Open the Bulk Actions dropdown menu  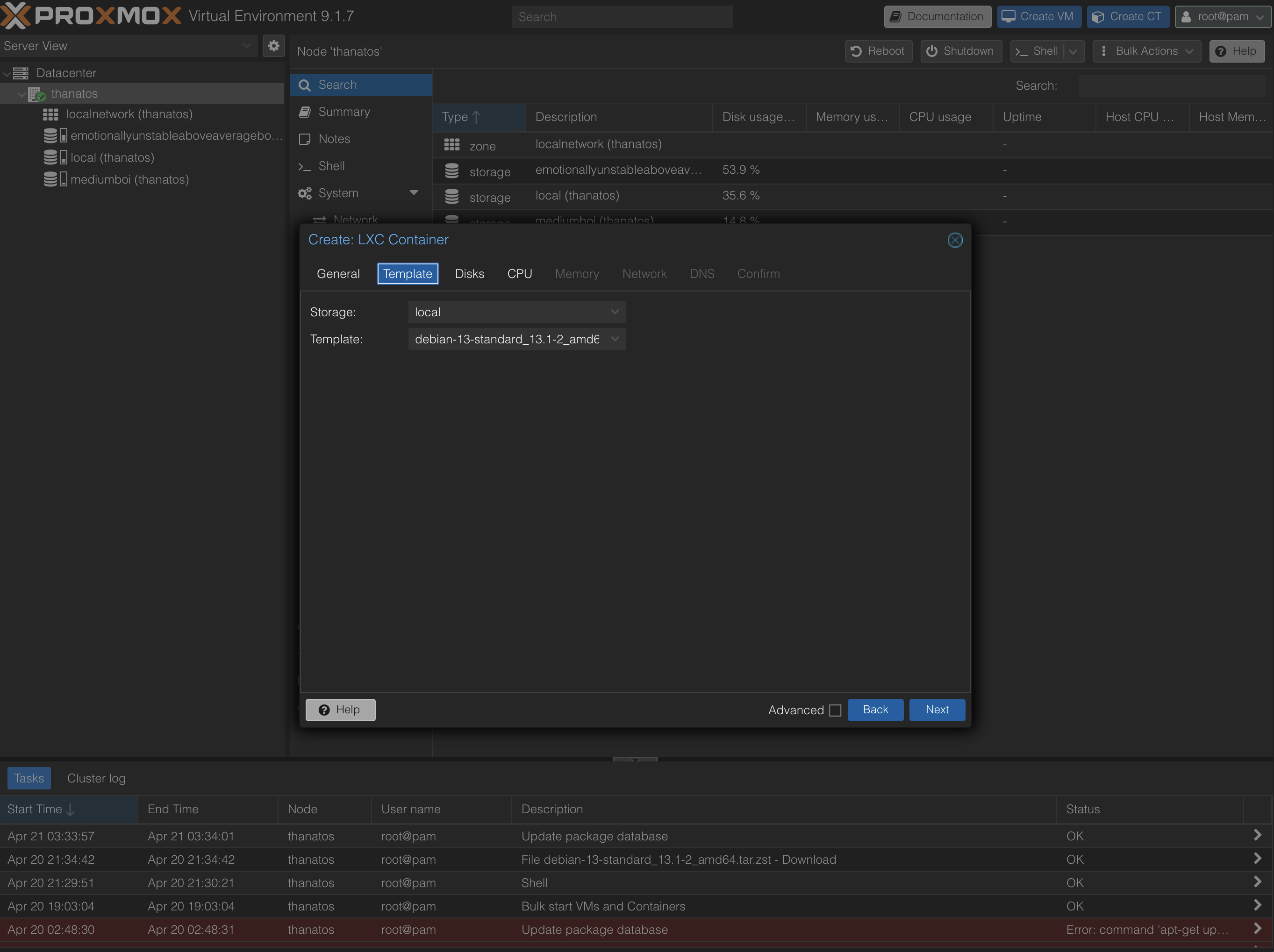(1146, 51)
